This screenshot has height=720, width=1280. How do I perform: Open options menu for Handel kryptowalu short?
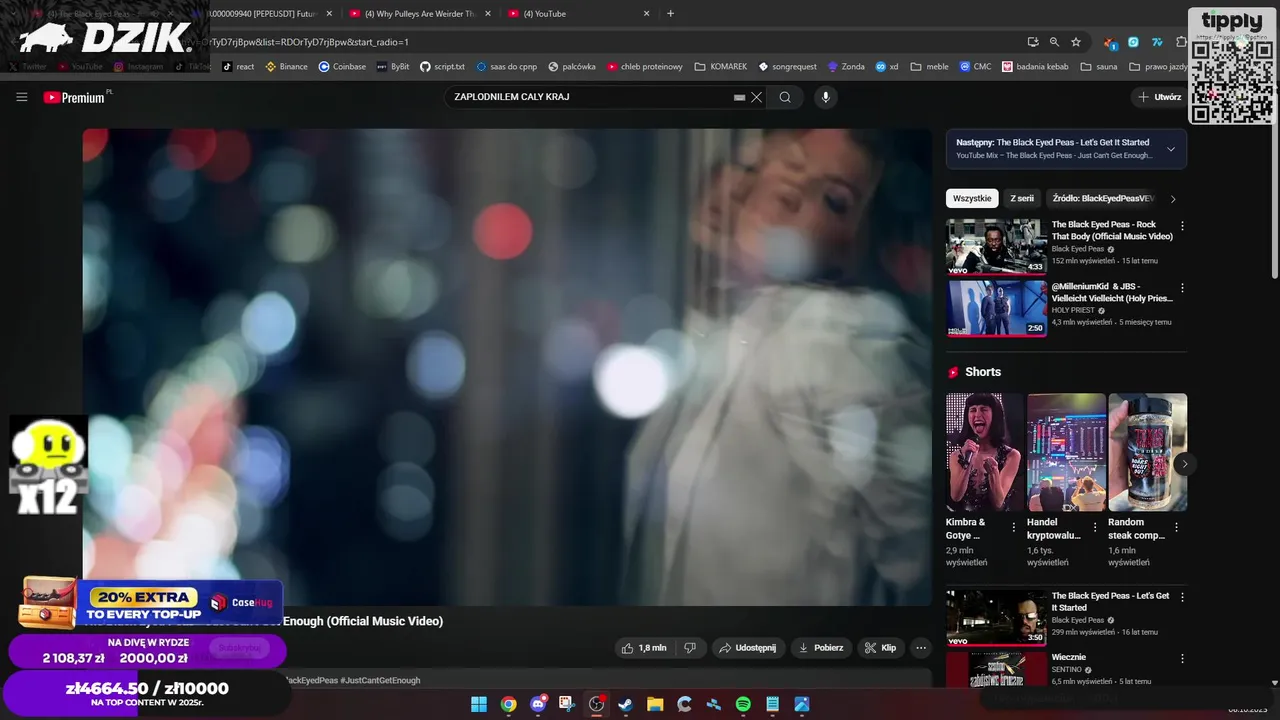(1094, 527)
